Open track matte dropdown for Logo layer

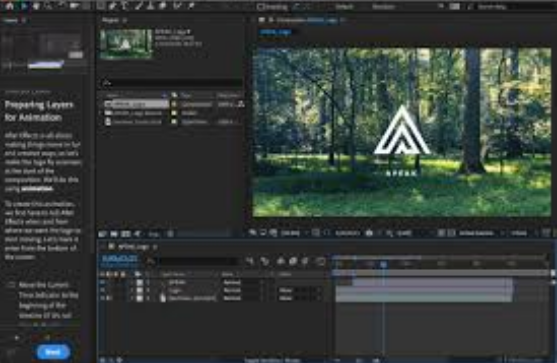tap(300, 290)
